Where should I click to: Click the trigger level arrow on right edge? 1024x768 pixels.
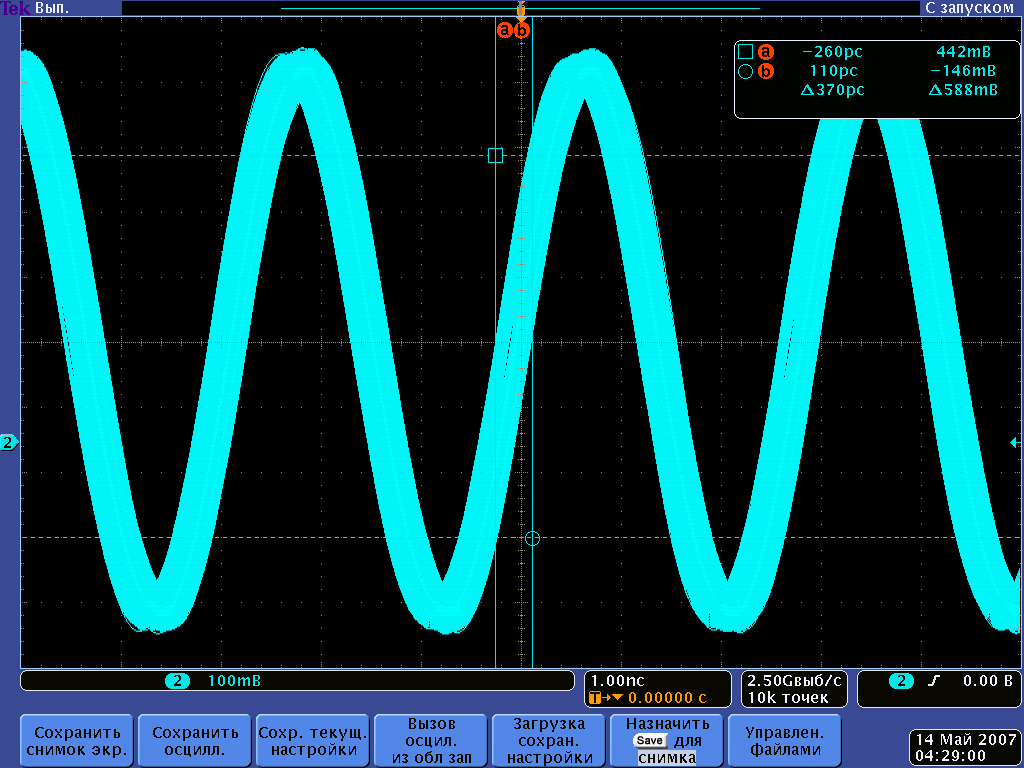point(1015,442)
